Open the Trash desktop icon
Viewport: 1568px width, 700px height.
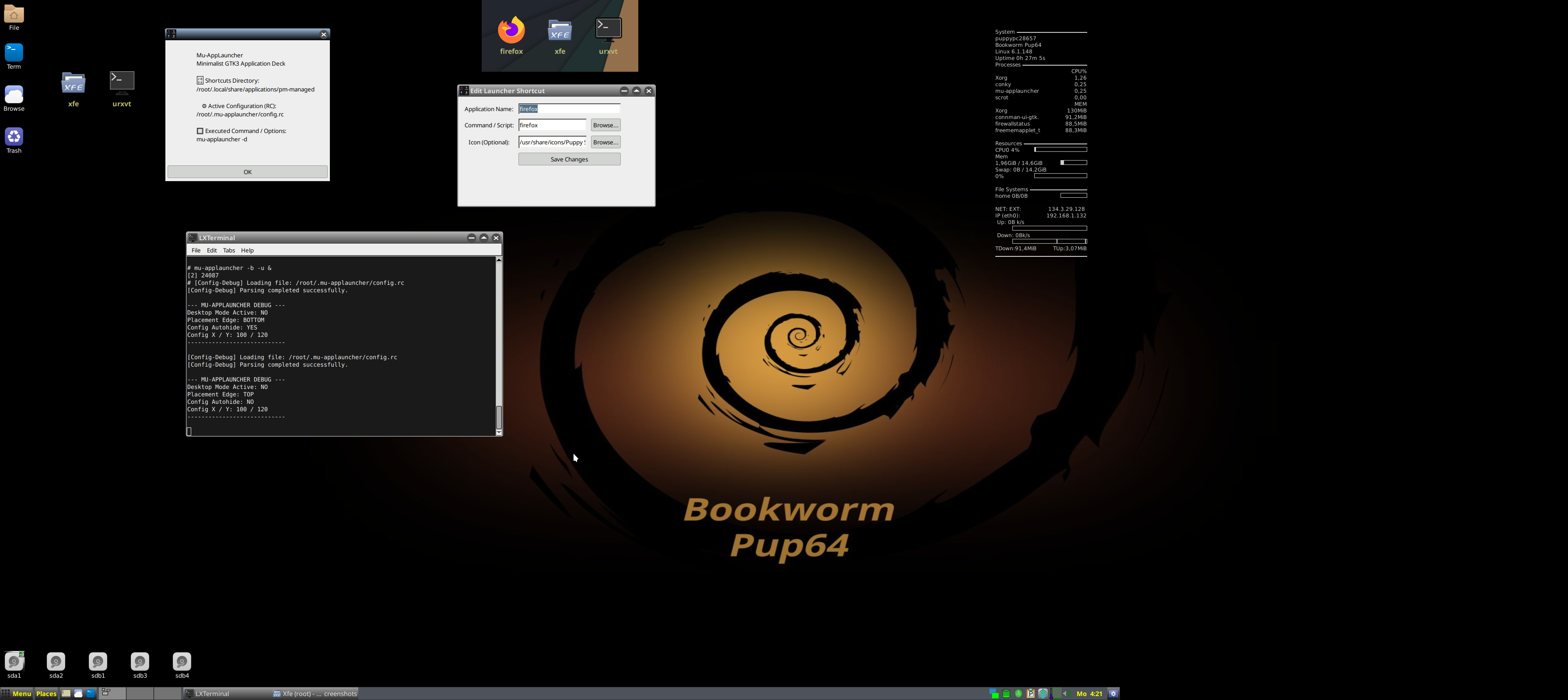click(14, 137)
